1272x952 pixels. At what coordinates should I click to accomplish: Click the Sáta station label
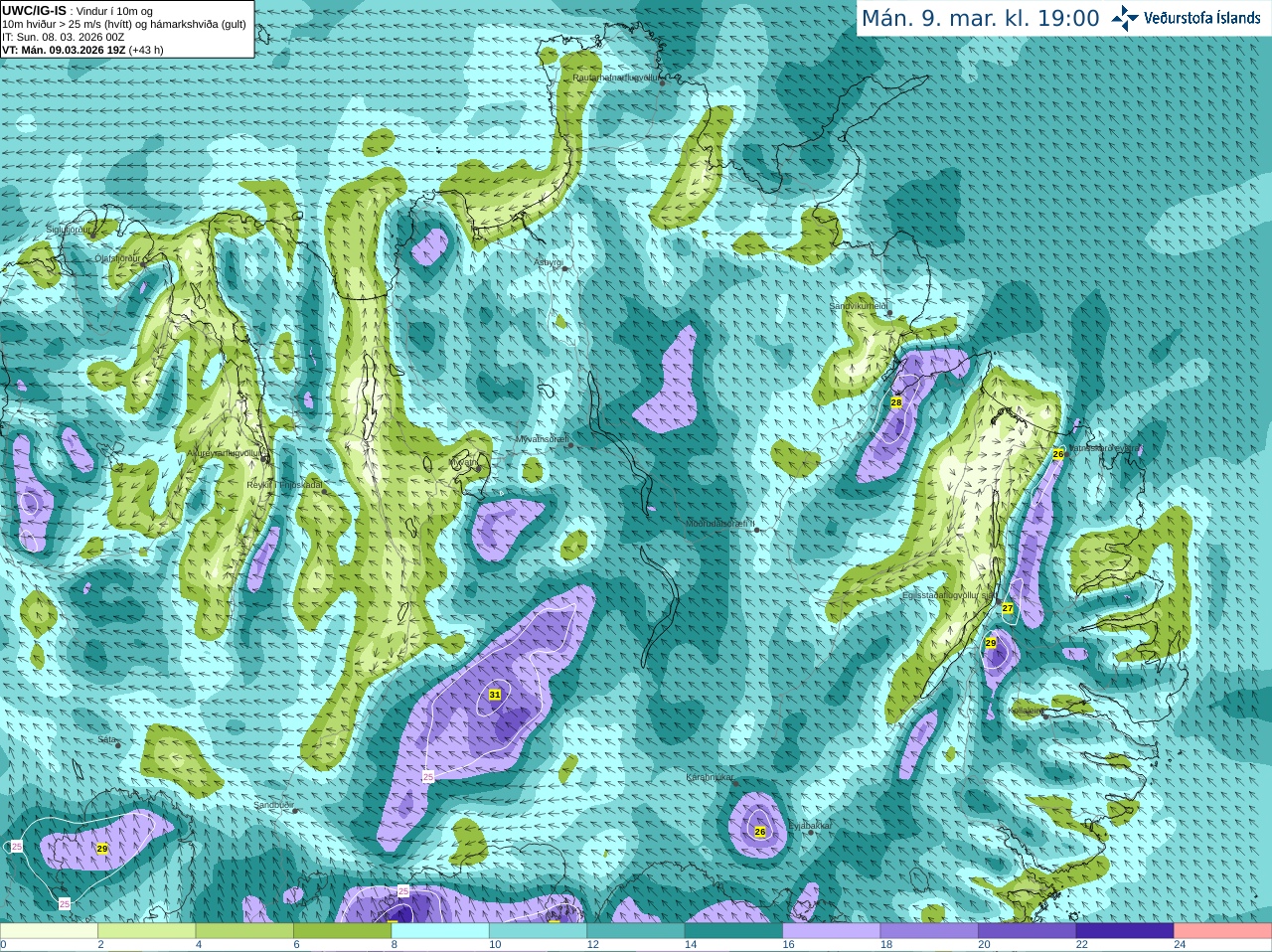107,739
